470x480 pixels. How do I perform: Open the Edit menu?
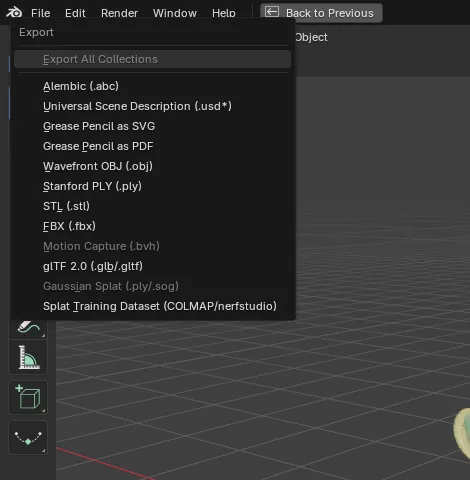click(x=75, y=13)
